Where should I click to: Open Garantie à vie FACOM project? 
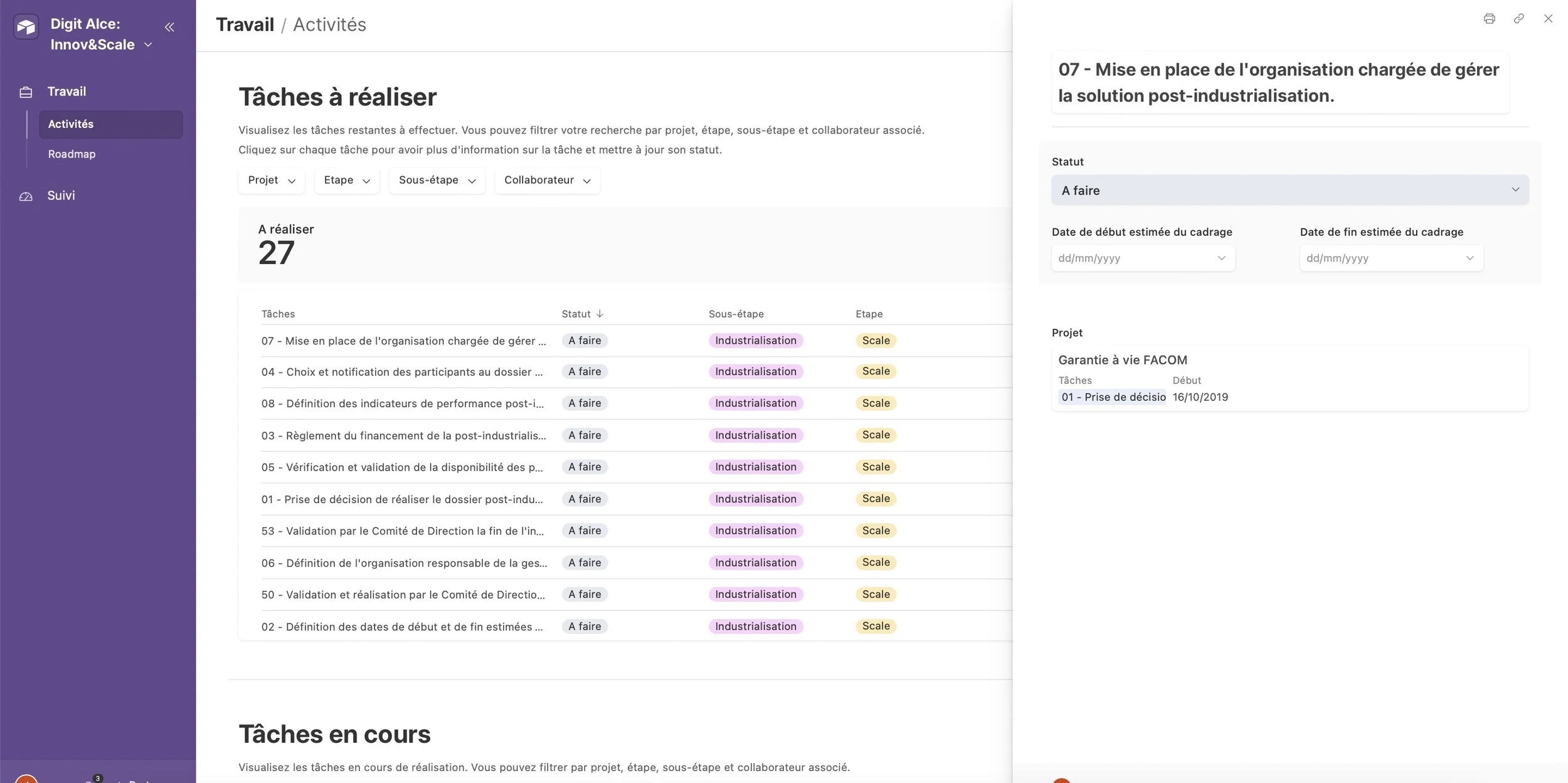[1123, 360]
